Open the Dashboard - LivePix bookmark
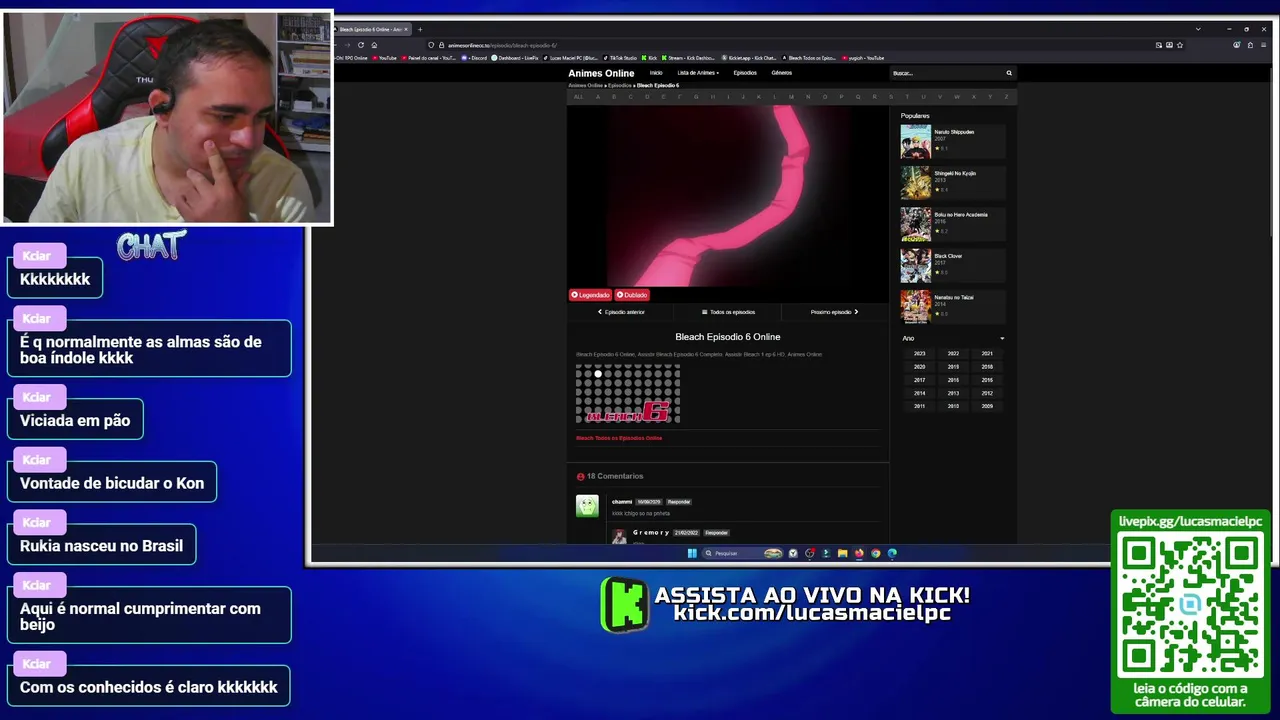Screen dimensions: 1280x720 (x=515, y=58)
